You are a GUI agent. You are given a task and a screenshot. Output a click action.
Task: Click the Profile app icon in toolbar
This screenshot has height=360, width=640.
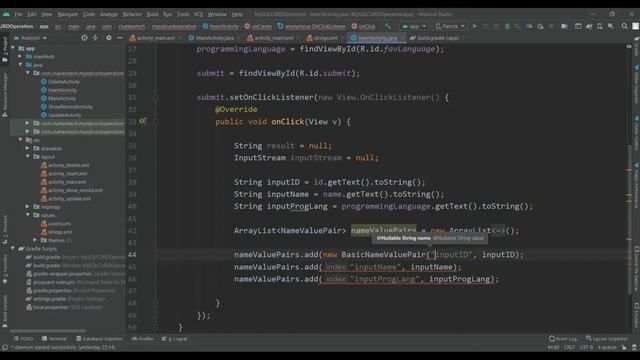click(529, 26)
